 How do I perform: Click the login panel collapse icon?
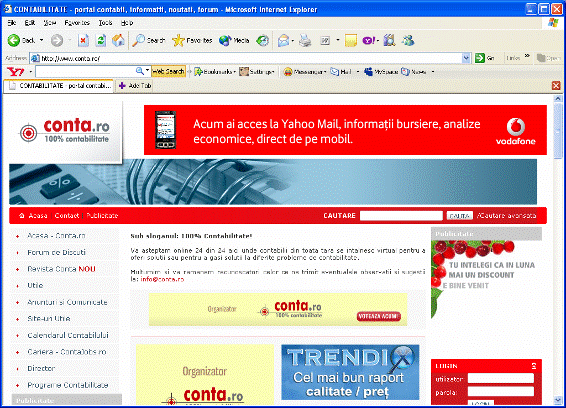[x=534, y=366]
